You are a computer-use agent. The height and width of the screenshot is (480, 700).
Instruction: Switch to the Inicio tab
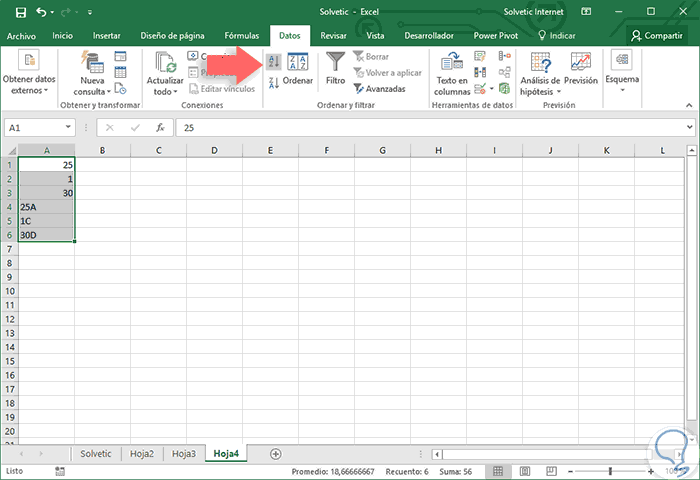(x=62, y=36)
